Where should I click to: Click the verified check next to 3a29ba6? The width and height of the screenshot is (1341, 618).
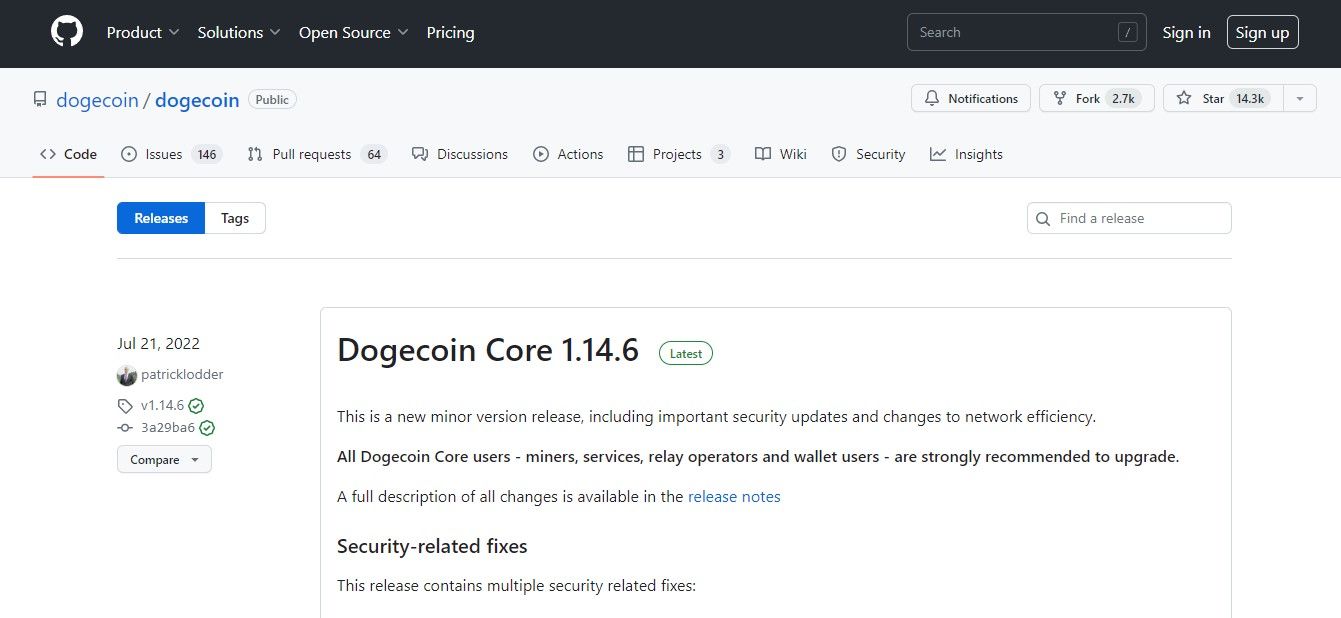pos(207,428)
